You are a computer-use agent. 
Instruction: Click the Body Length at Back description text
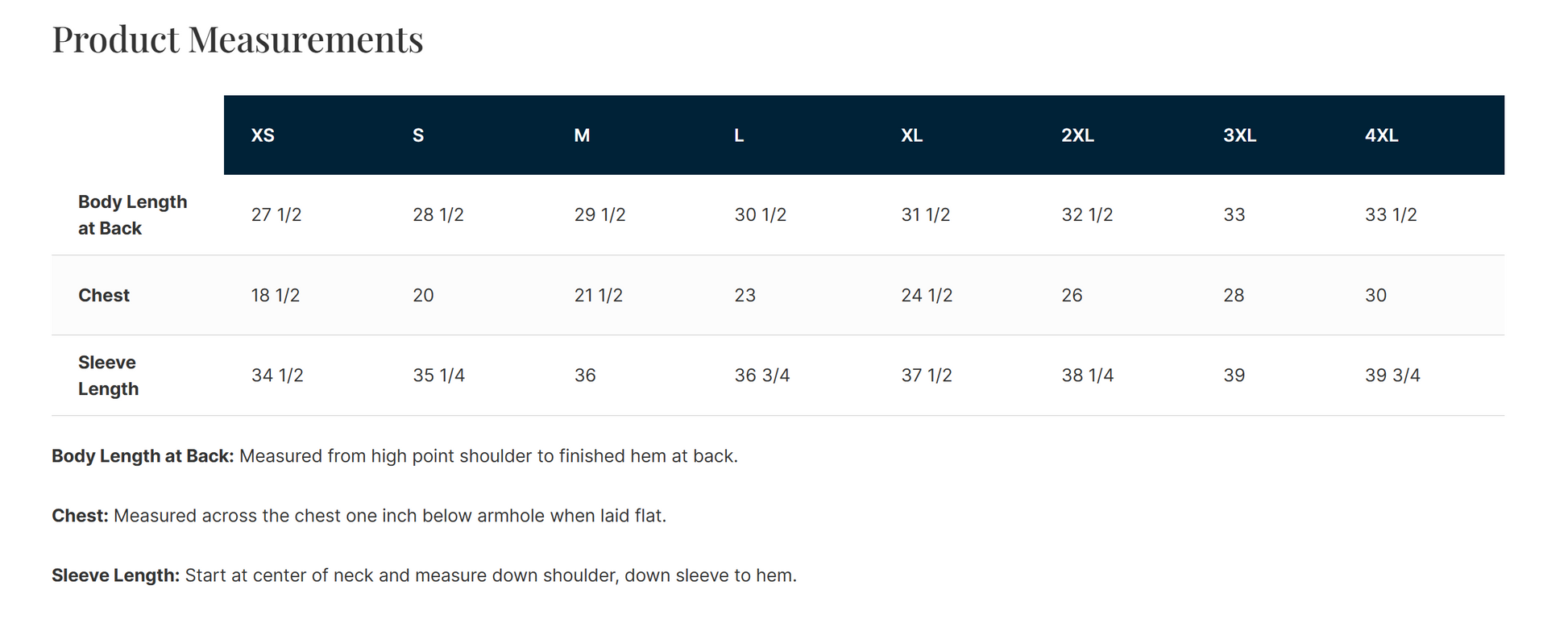[395, 456]
